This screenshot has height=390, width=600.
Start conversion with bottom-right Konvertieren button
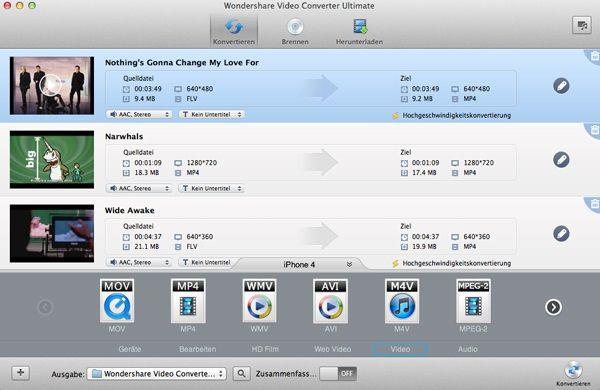pos(573,374)
